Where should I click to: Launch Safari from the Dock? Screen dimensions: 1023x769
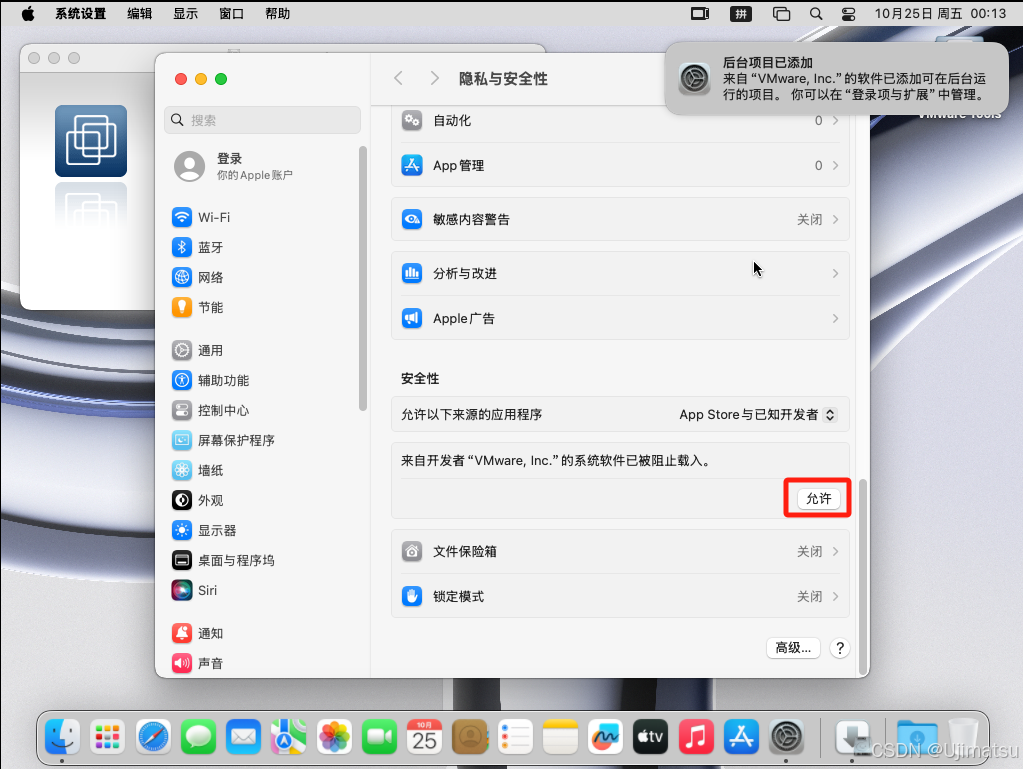pos(153,737)
